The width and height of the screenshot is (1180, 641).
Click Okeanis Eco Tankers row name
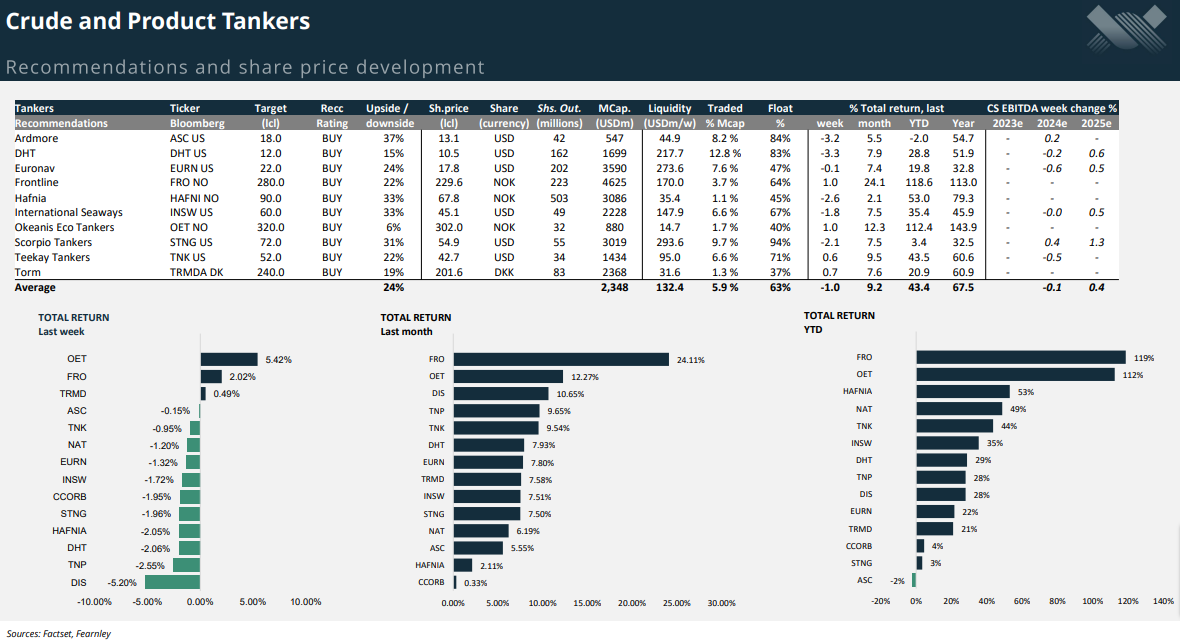coord(65,227)
